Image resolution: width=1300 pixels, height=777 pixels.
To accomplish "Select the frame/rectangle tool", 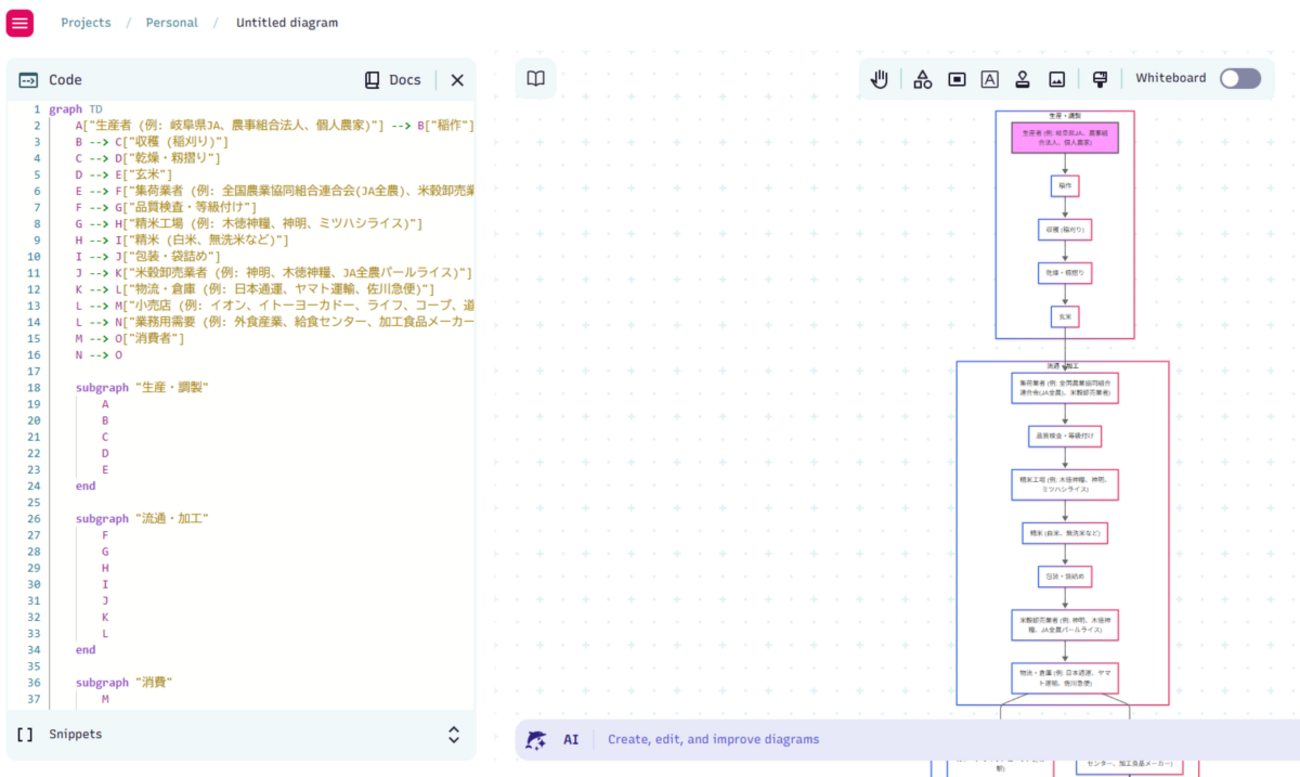I will pos(957,78).
